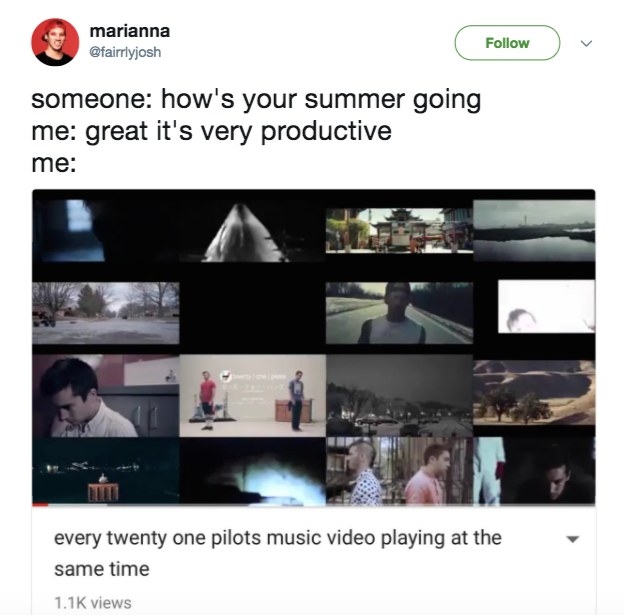Click the blue window light thumbnail
This screenshot has height=615, width=624.
[x=106, y=230]
